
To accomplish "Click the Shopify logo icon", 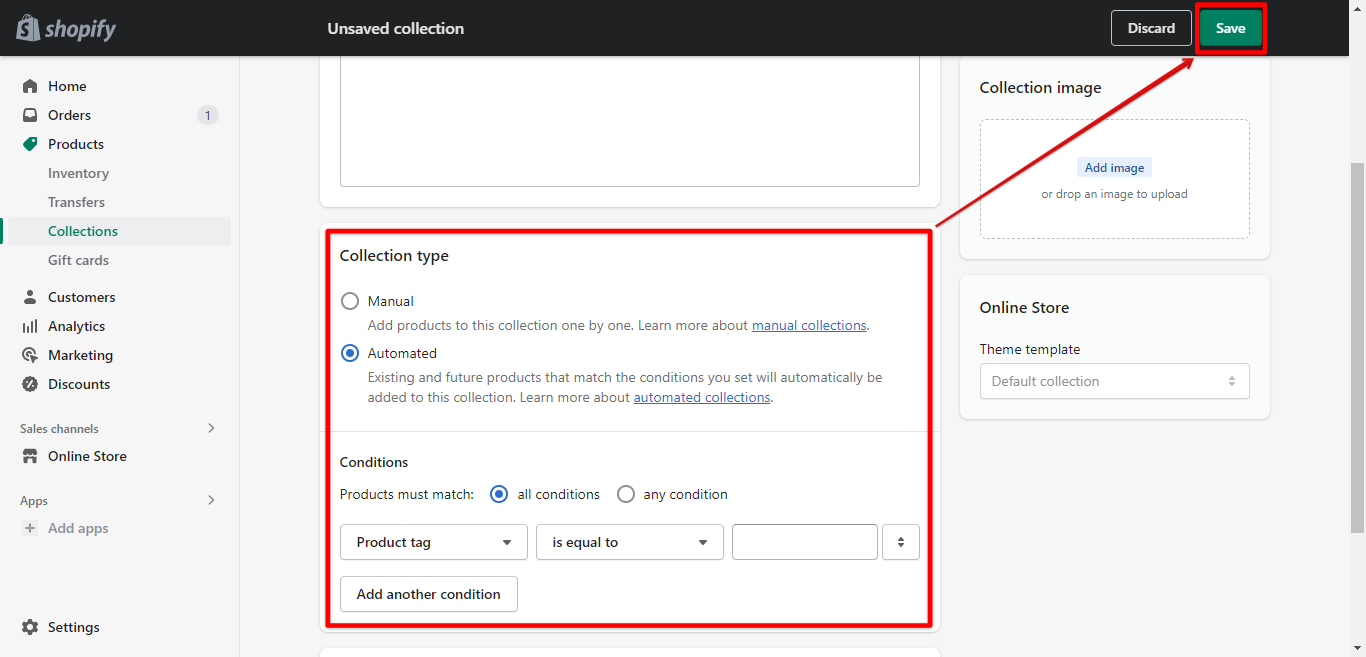I will 28,28.
